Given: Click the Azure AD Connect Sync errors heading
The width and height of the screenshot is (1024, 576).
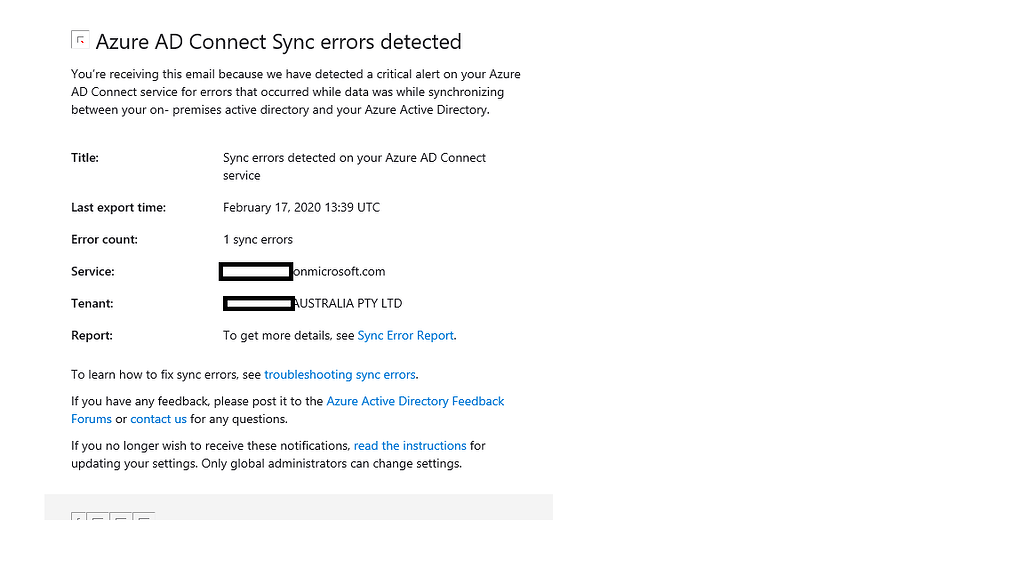Looking at the screenshot, I should click(x=278, y=42).
